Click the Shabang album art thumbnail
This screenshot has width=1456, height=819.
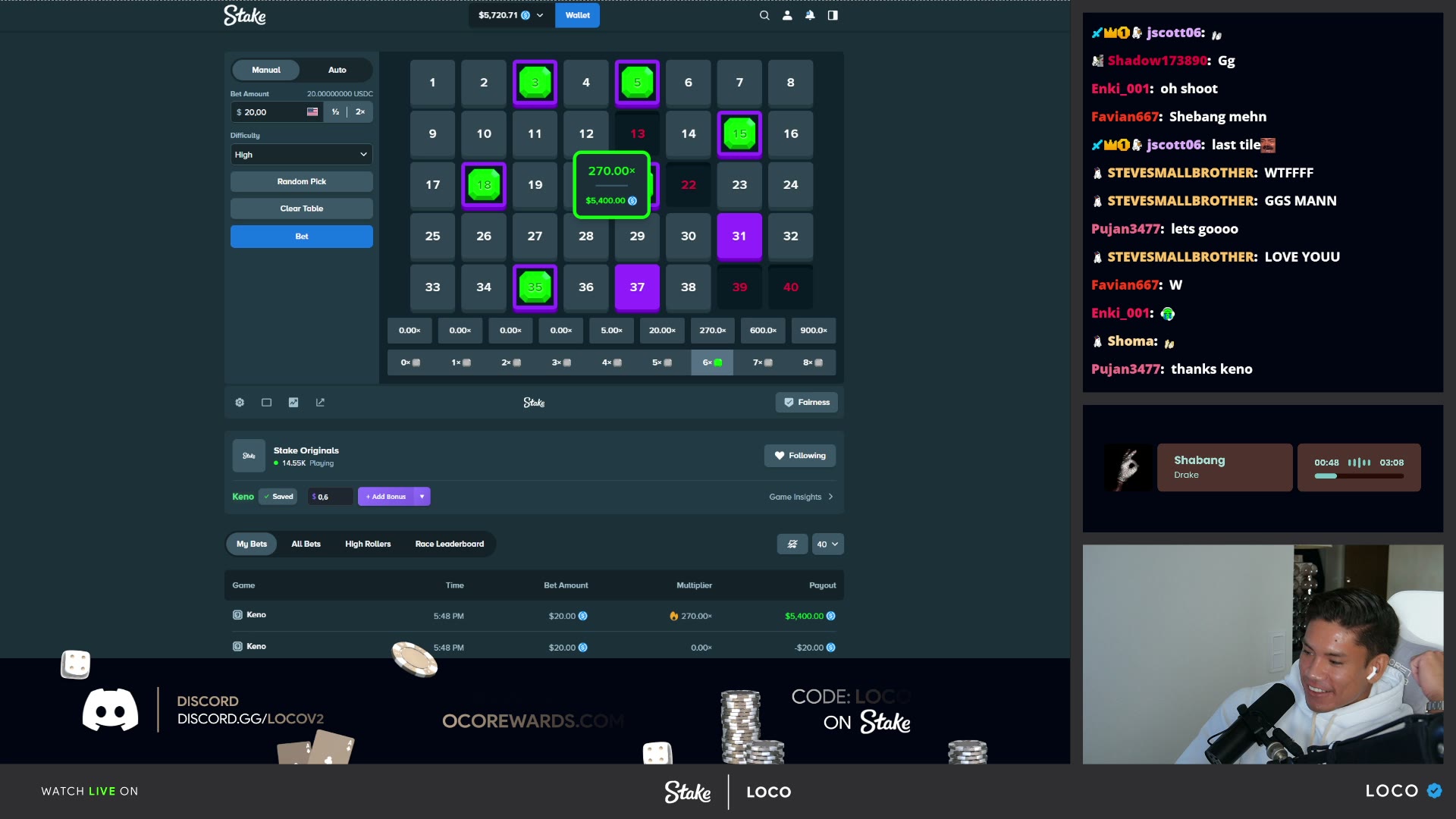point(1128,468)
